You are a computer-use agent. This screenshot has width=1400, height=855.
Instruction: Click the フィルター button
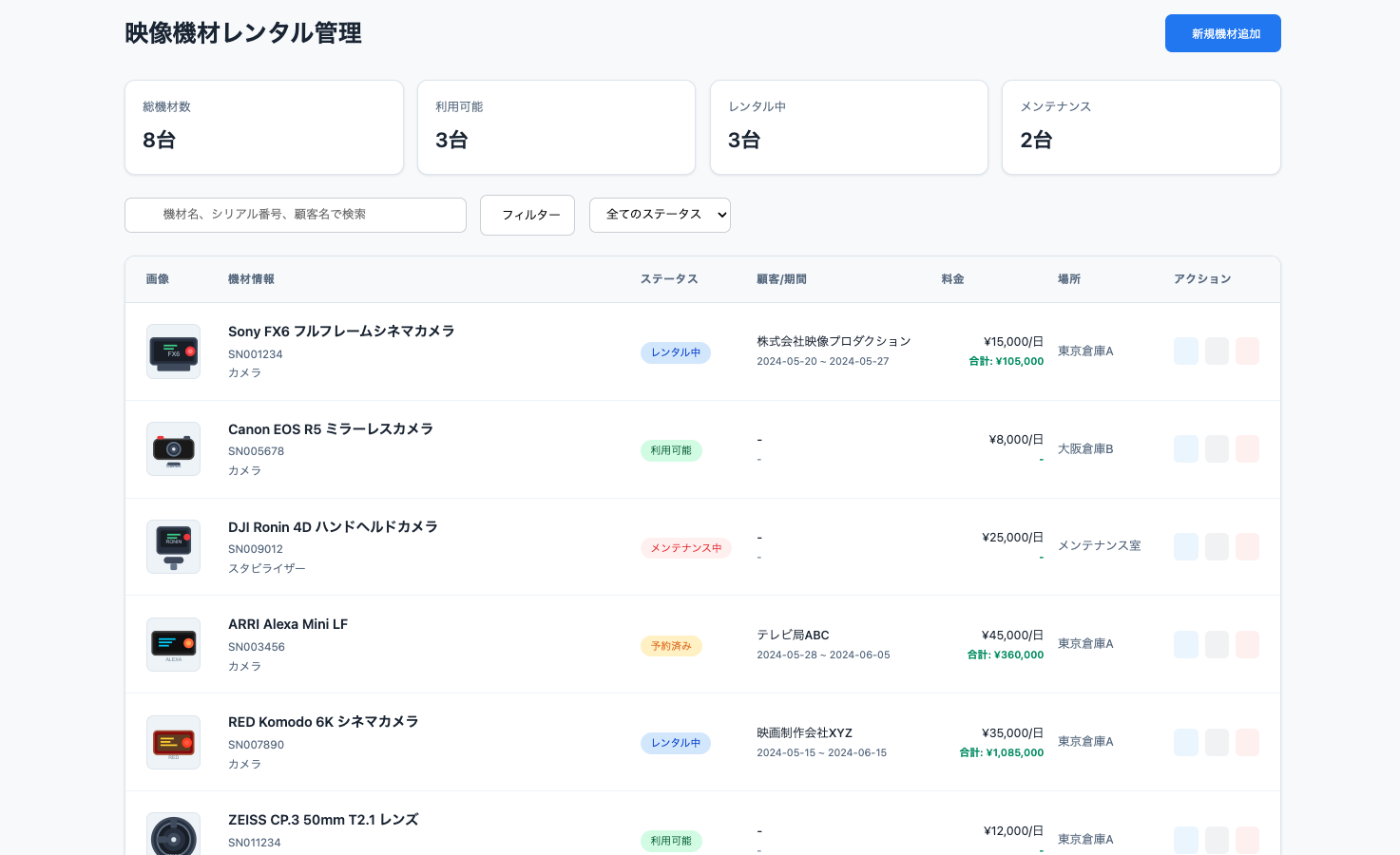click(527, 215)
